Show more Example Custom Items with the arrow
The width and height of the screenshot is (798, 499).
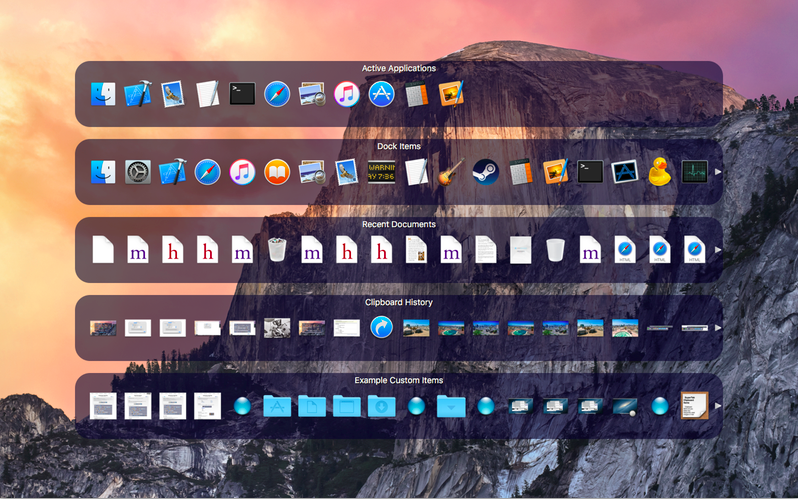click(718, 406)
